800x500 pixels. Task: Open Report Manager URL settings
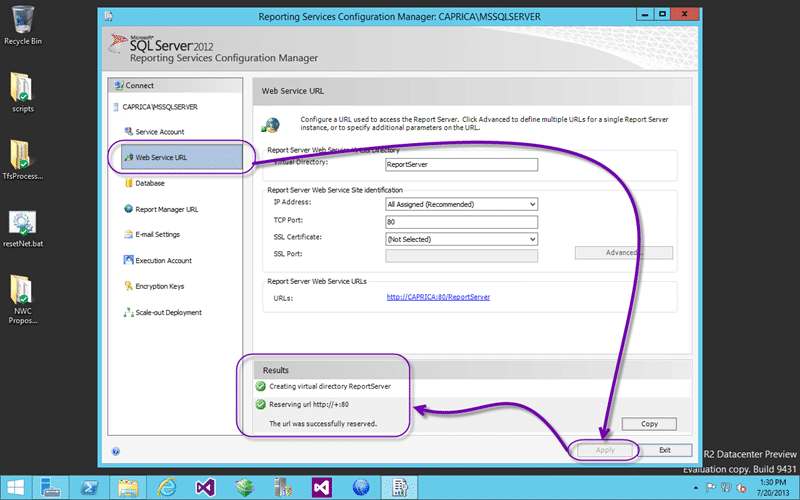coord(166,209)
